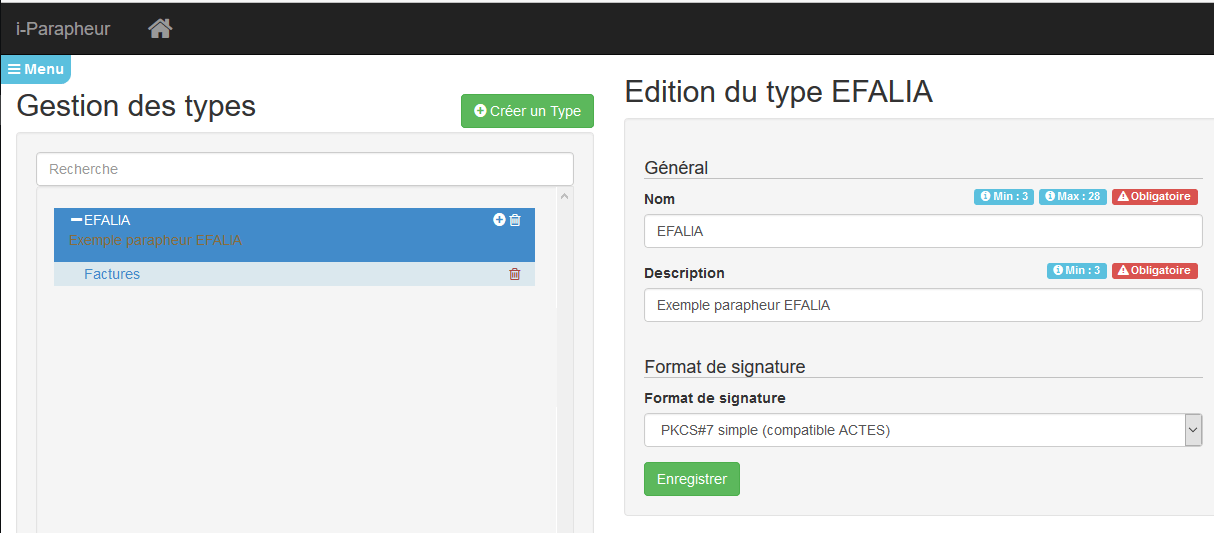1214x533 pixels.
Task: Click the Nom Obligatoire warning badge
Action: pyautogui.click(x=1154, y=197)
